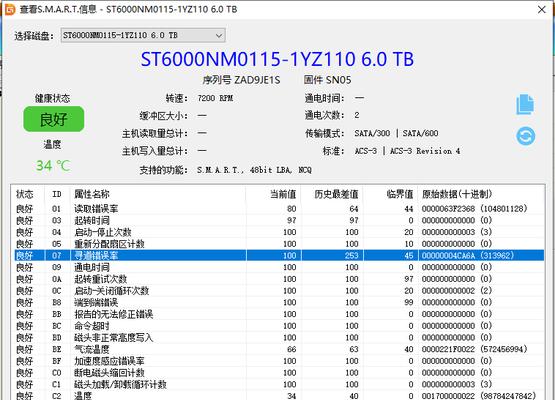Click the 状态 column header
This screenshot has width=555, height=400.
(x=25, y=194)
